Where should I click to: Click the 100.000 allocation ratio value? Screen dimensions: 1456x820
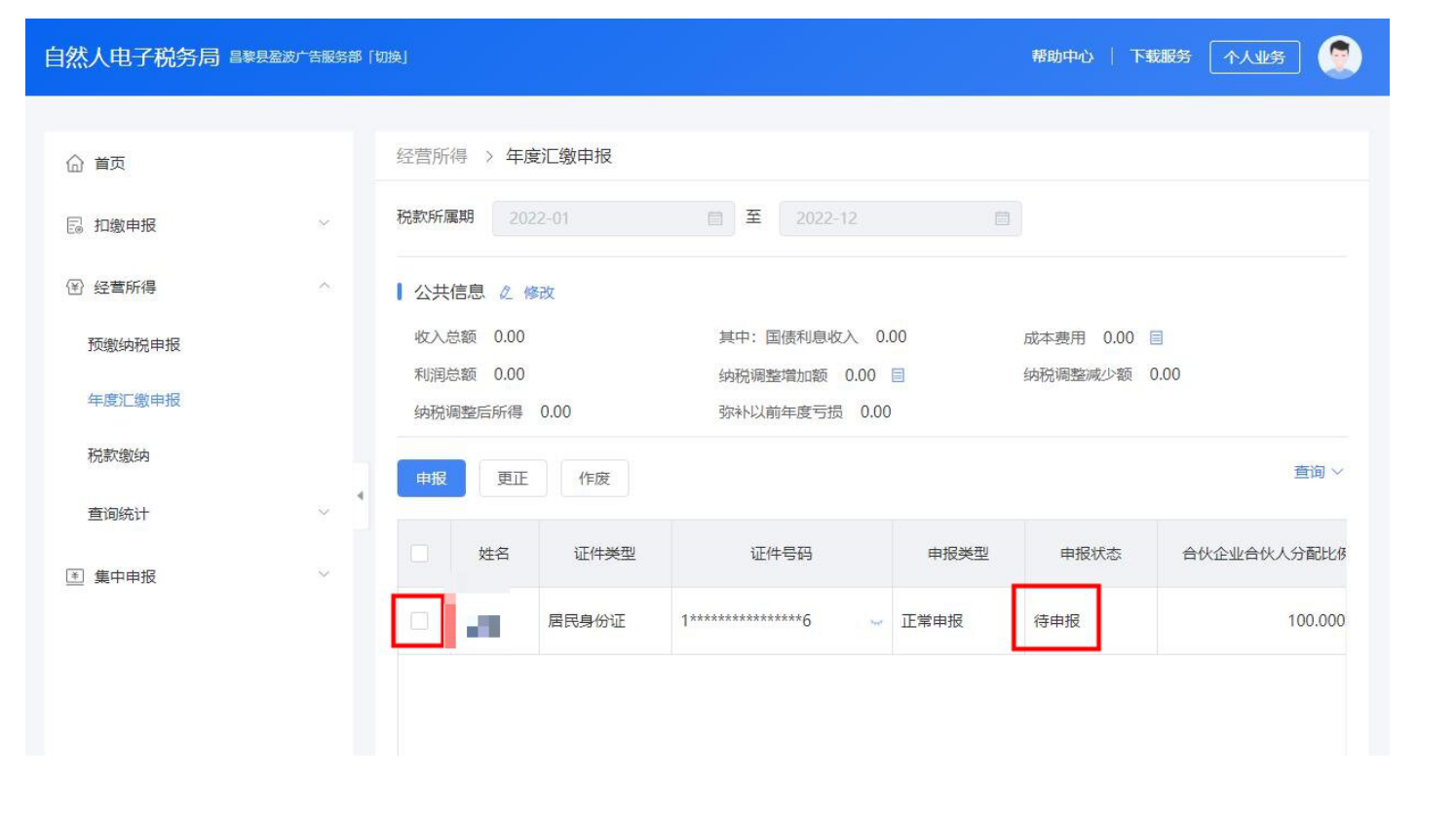(1316, 621)
